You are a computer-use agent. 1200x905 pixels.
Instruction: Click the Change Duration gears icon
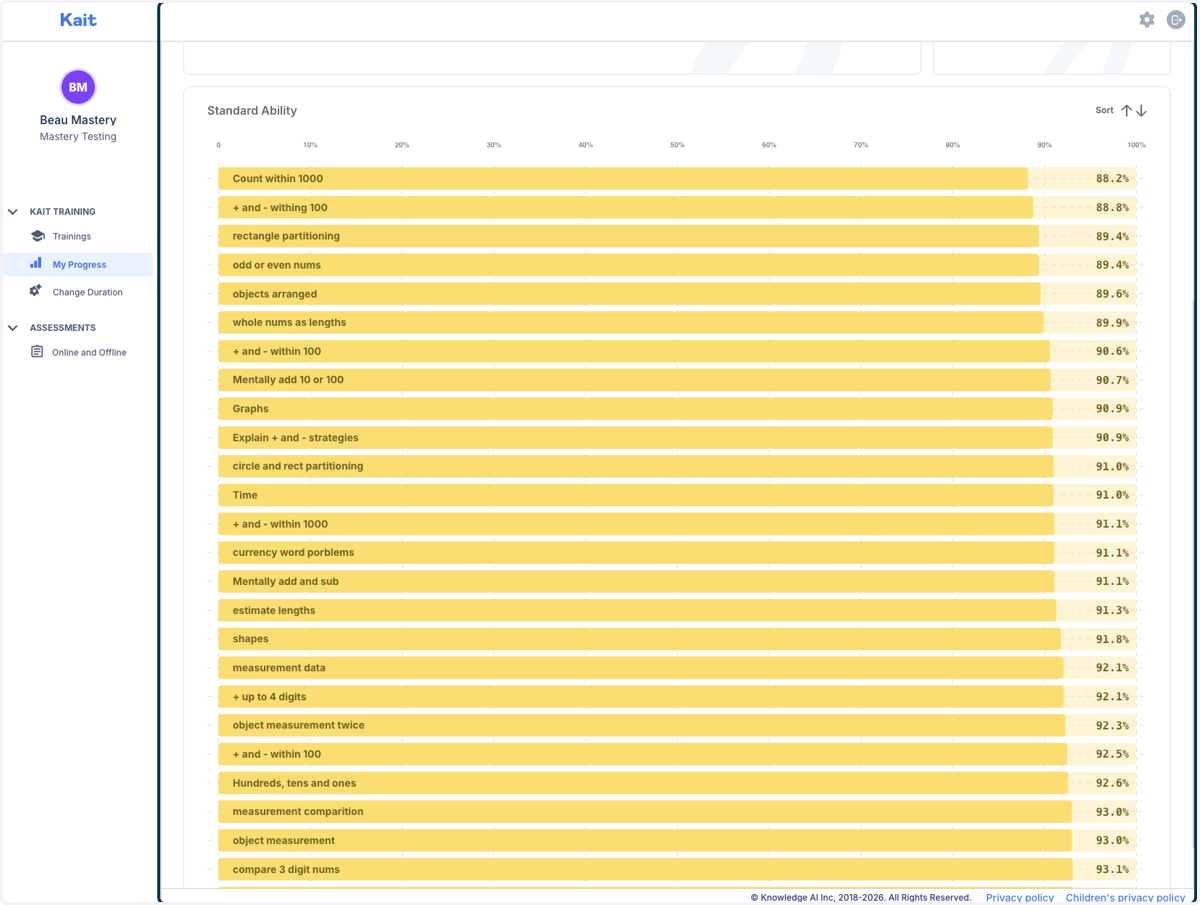(36, 291)
